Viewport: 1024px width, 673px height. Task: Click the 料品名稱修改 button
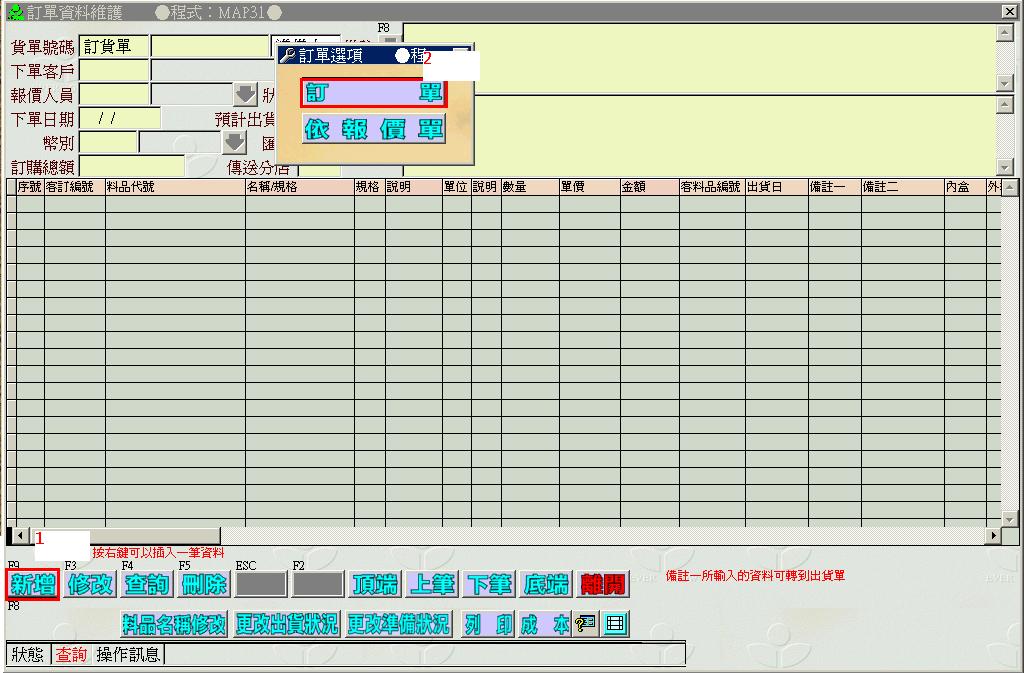point(175,625)
